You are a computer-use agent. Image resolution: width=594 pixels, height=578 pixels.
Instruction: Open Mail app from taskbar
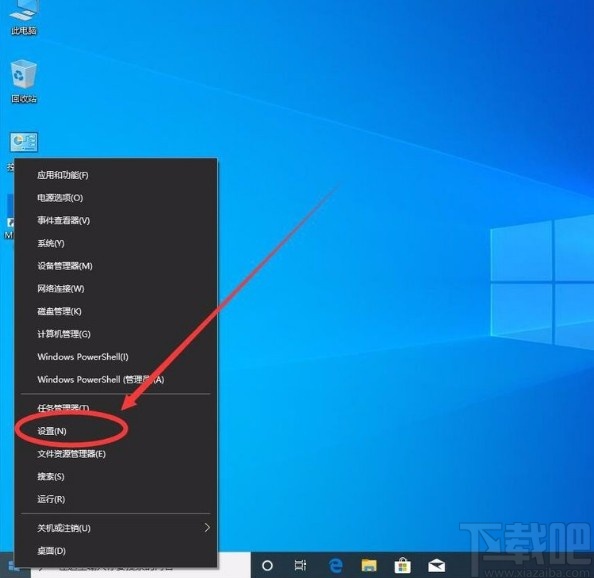click(436, 566)
